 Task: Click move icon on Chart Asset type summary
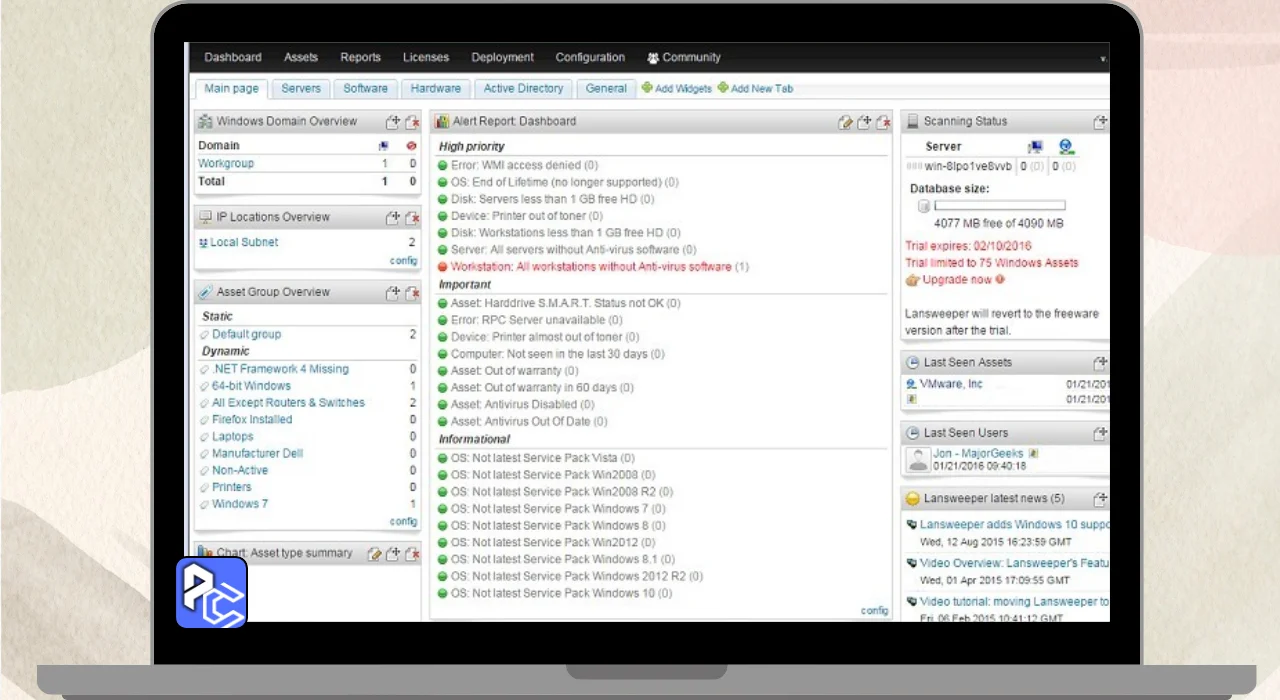[x=394, y=553]
